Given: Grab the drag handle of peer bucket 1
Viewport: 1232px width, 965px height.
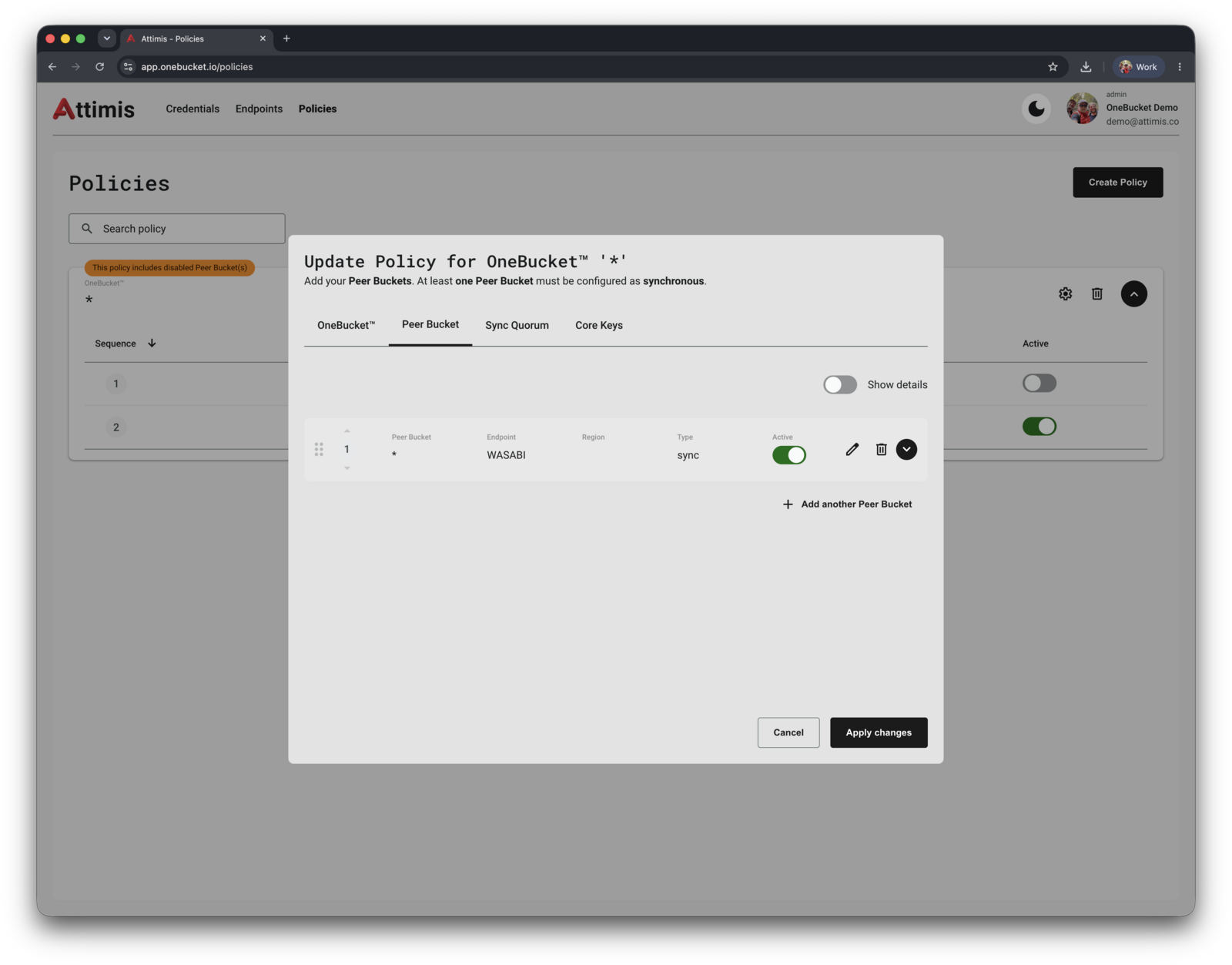Looking at the screenshot, I should (x=319, y=449).
